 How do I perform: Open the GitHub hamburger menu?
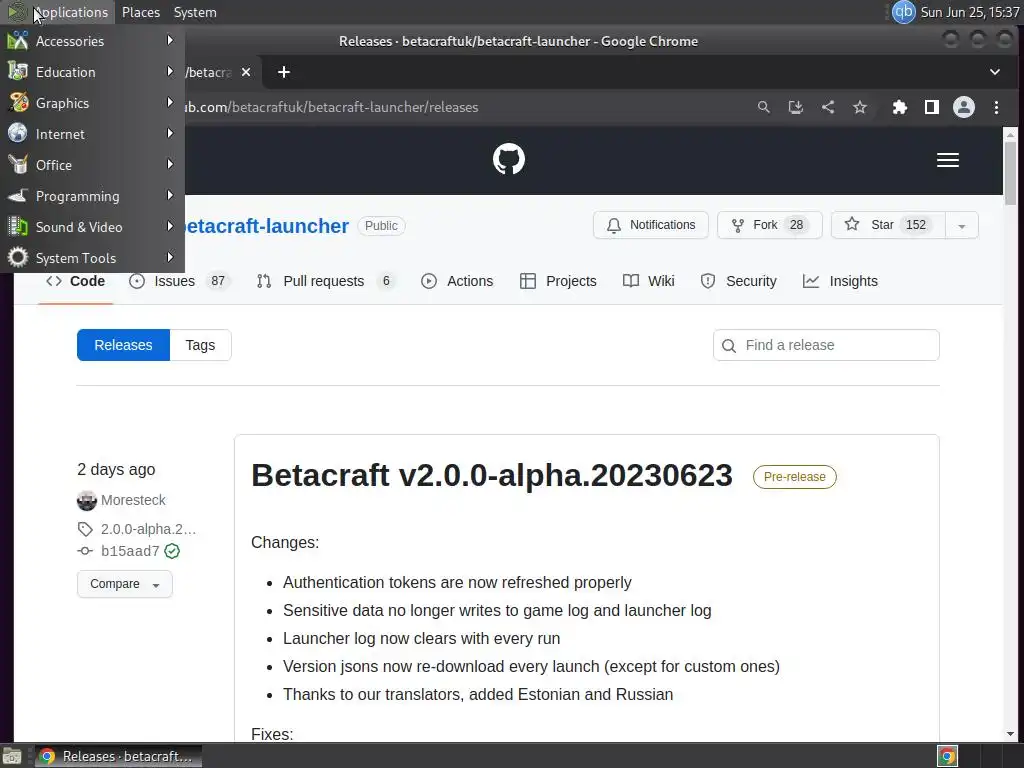pos(948,160)
